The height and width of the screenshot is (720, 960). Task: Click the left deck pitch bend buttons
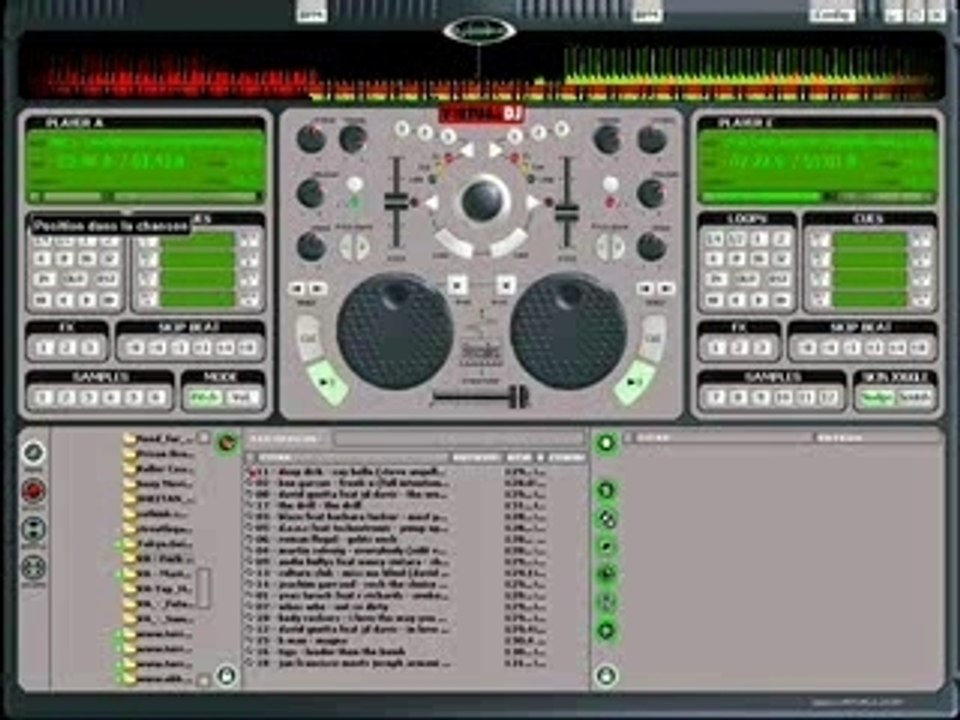pyautogui.click(x=354, y=247)
